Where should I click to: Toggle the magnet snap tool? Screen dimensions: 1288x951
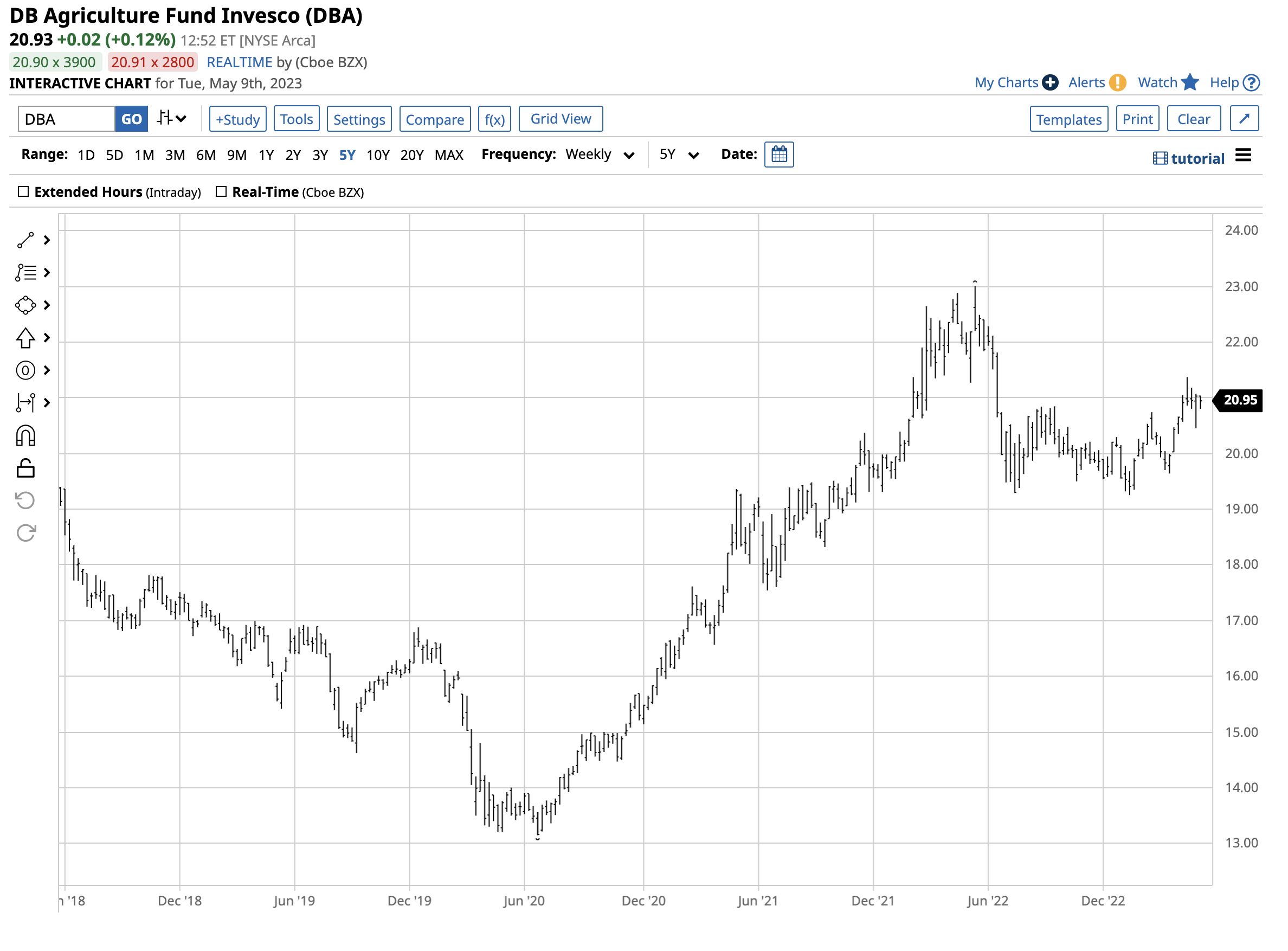pyautogui.click(x=25, y=437)
